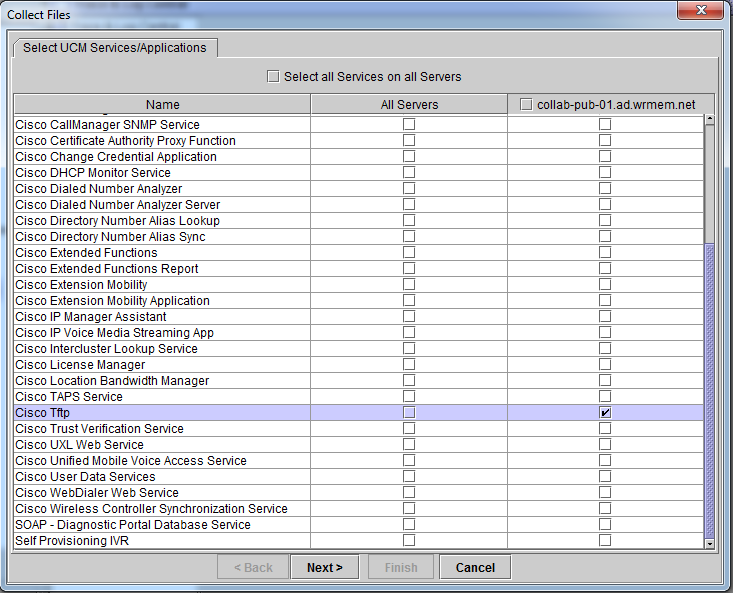Select Cisco Extended Functions Report row
Viewport: 733px width, 593px height.
[x=107, y=269]
